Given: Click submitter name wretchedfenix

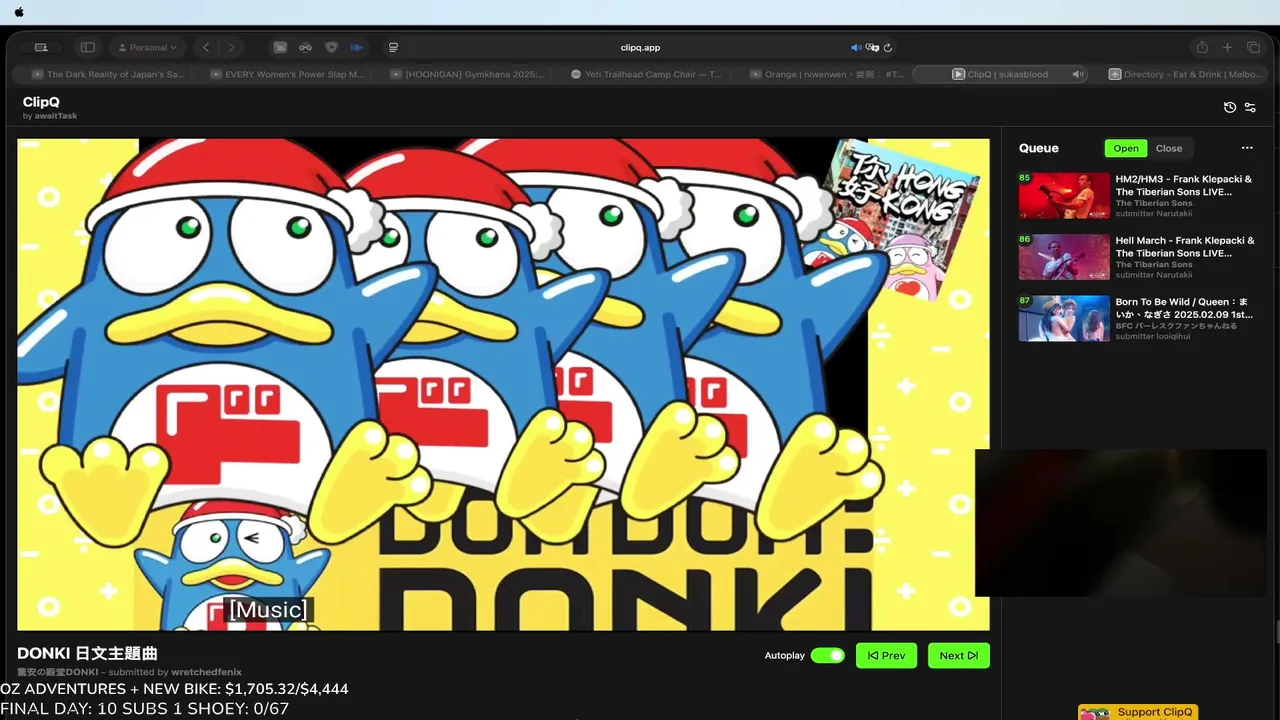Looking at the screenshot, I should 206,672.
